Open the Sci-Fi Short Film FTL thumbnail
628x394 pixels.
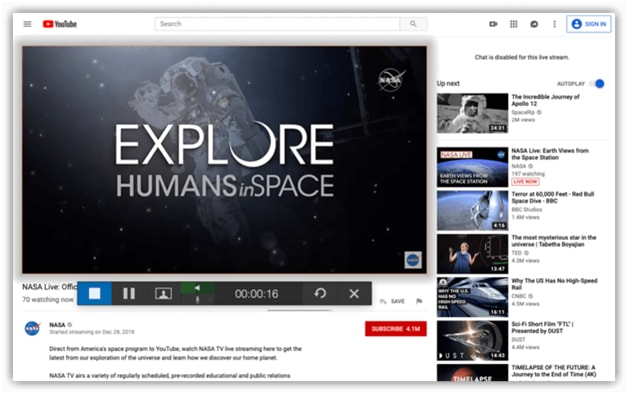pyautogui.click(x=473, y=340)
